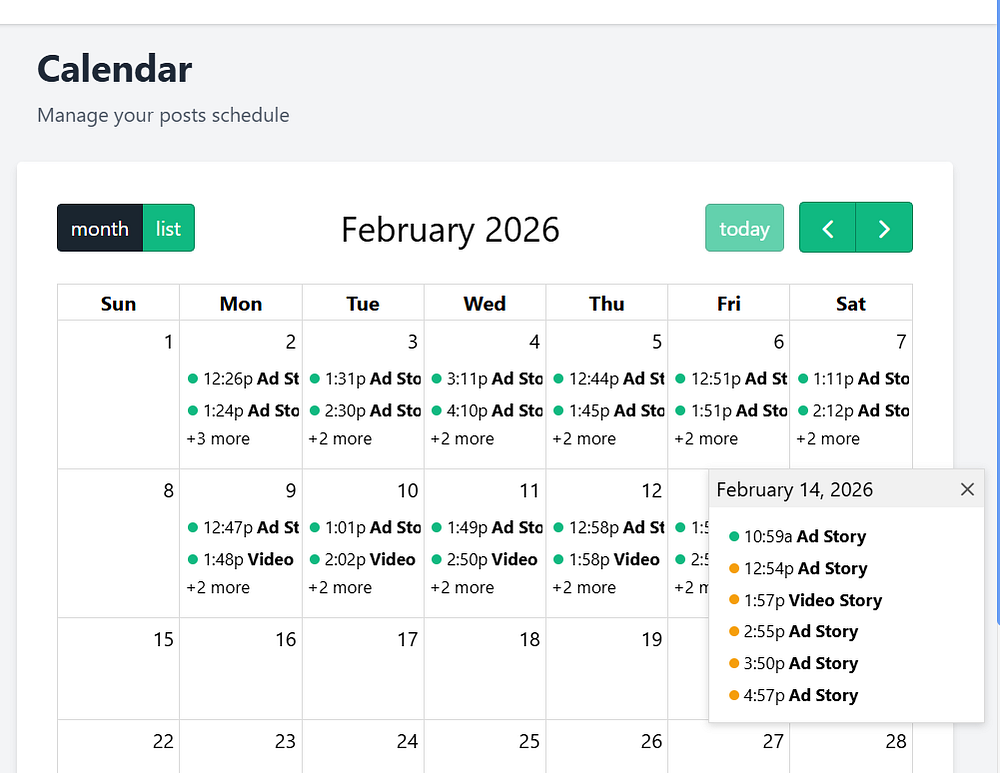The height and width of the screenshot is (773, 1000).
Task: Open the 1:57p Video Story in popover
Action: point(812,600)
